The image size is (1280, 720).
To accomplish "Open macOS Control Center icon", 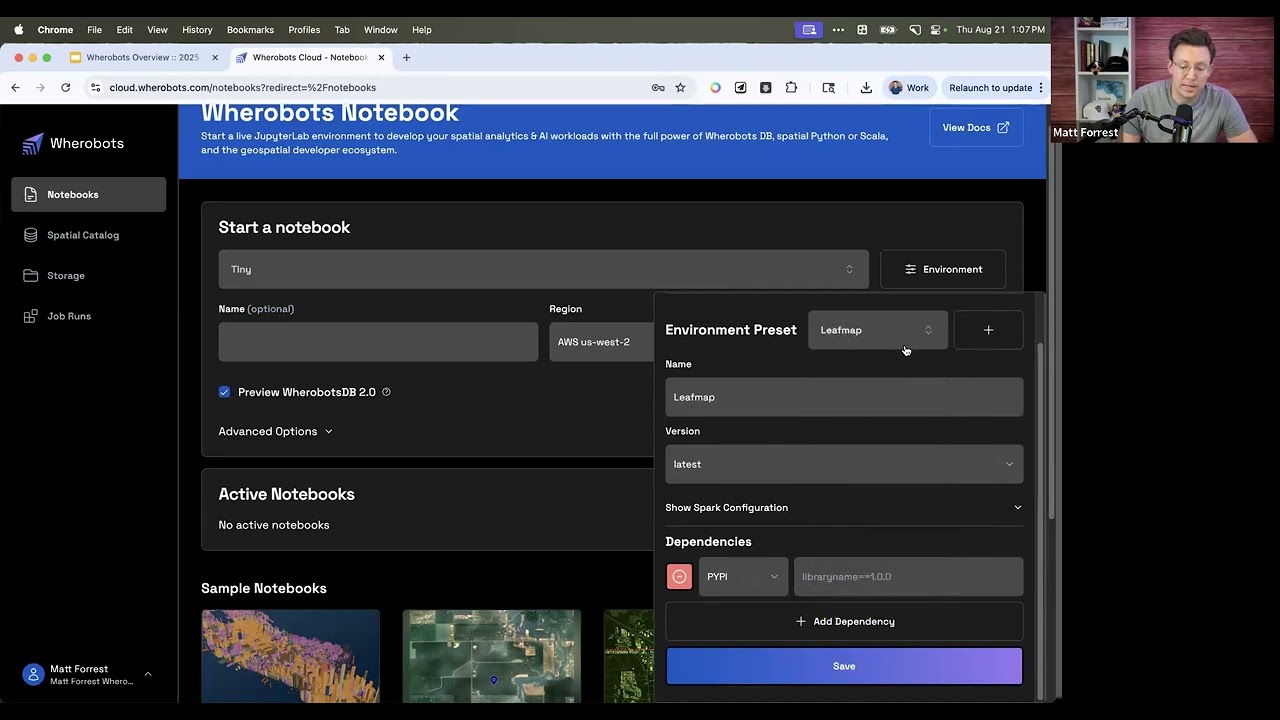I will point(937,30).
